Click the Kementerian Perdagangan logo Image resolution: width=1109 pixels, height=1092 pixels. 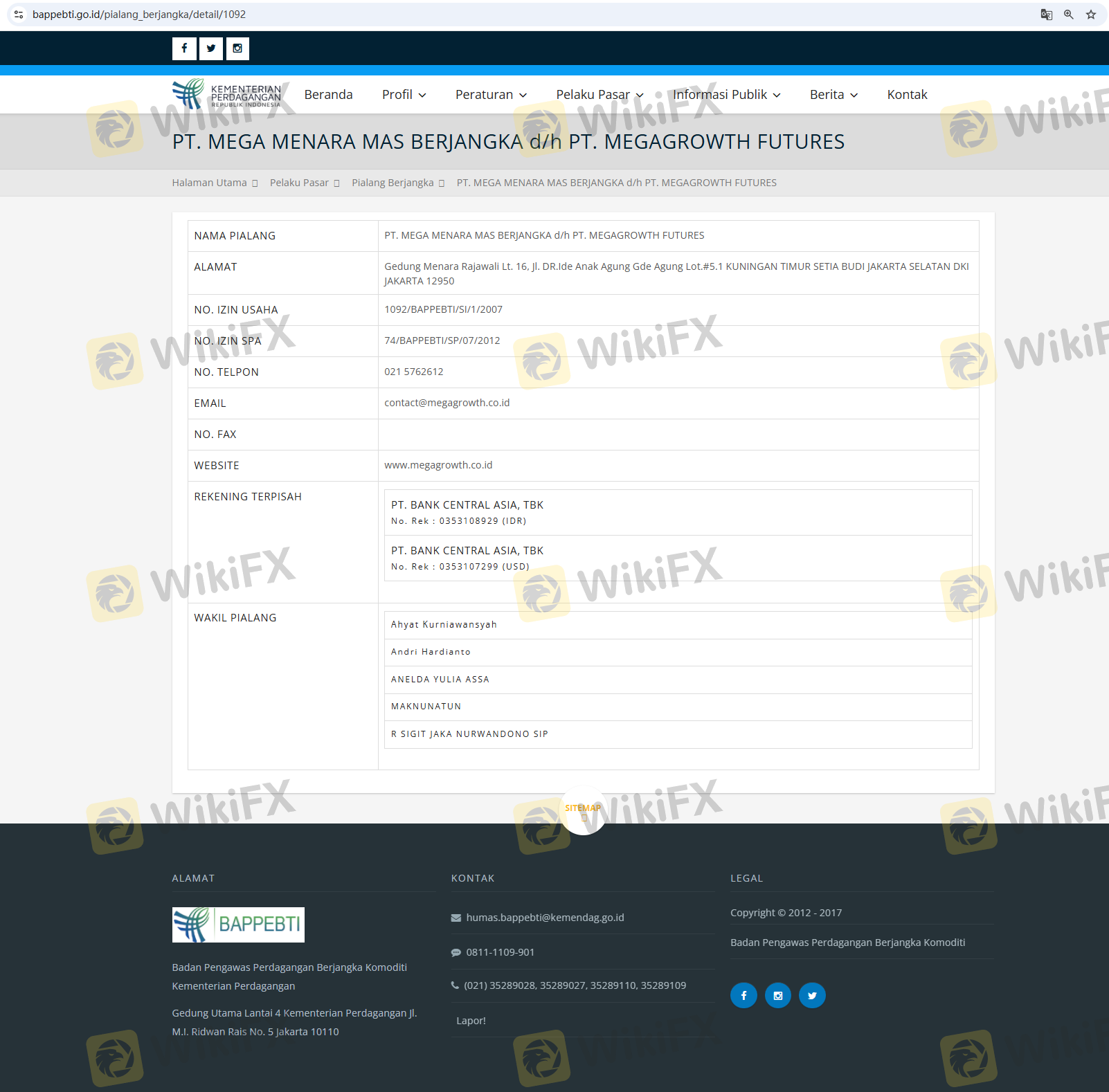(227, 94)
